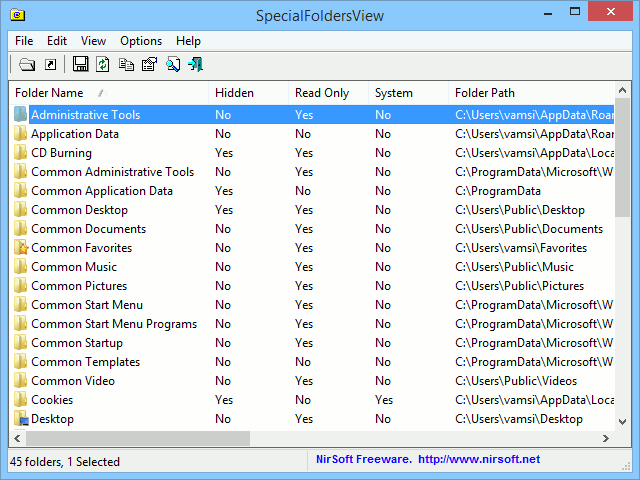This screenshot has width=640, height=480.
Task: Click the folder icon beside Common Video
Action: pos(20,381)
